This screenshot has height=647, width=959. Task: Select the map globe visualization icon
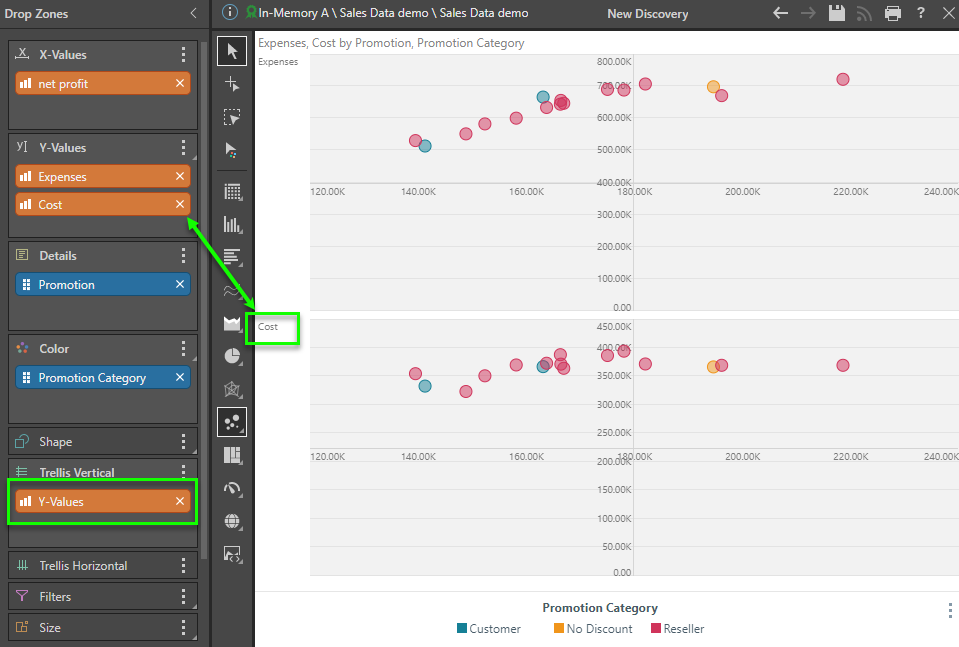[232, 521]
